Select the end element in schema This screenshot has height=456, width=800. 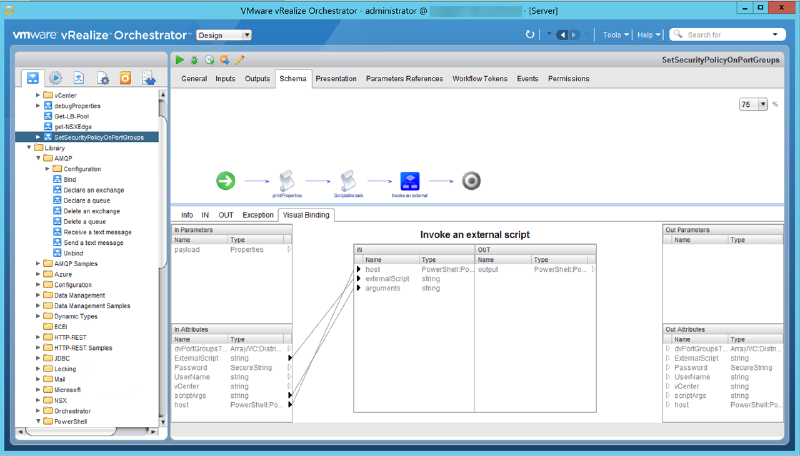[x=471, y=181]
